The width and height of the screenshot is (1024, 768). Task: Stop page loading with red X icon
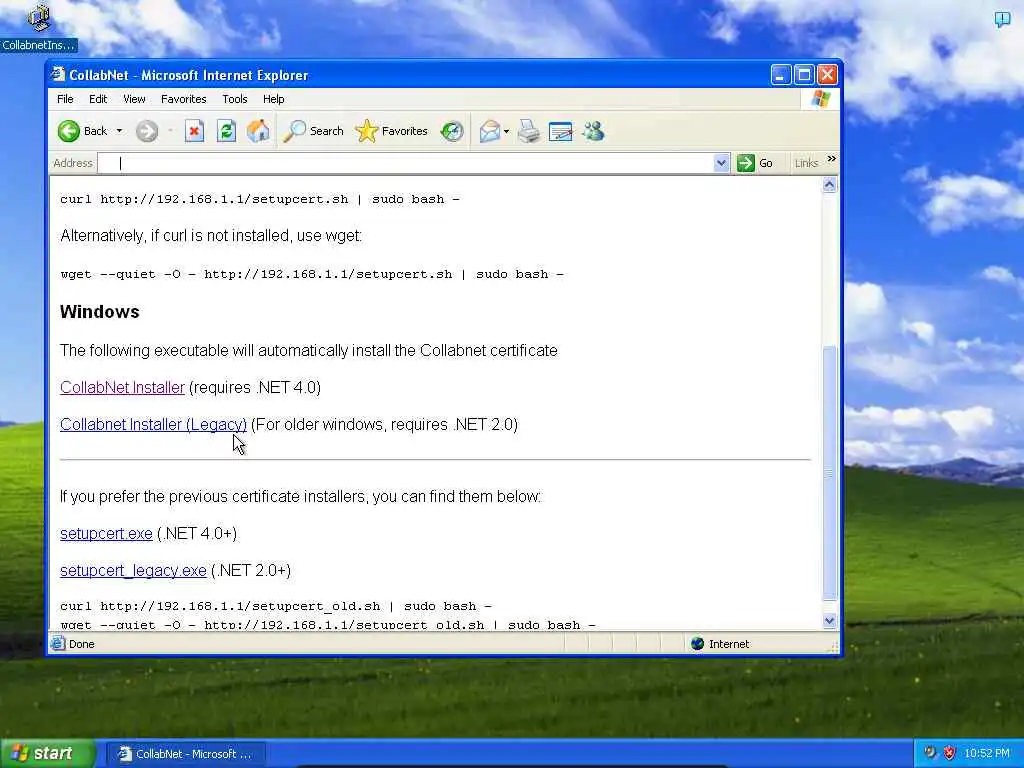[194, 131]
